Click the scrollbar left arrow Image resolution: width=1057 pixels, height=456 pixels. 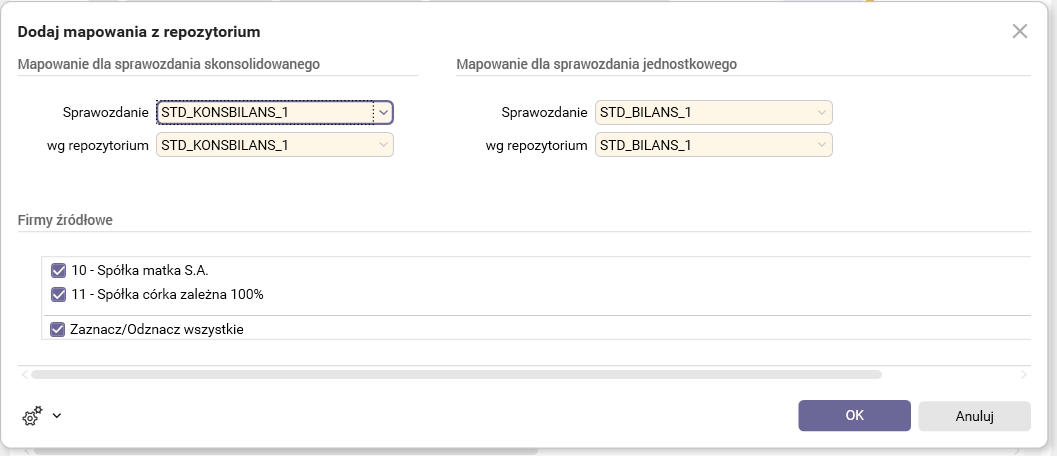[x=25, y=375]
